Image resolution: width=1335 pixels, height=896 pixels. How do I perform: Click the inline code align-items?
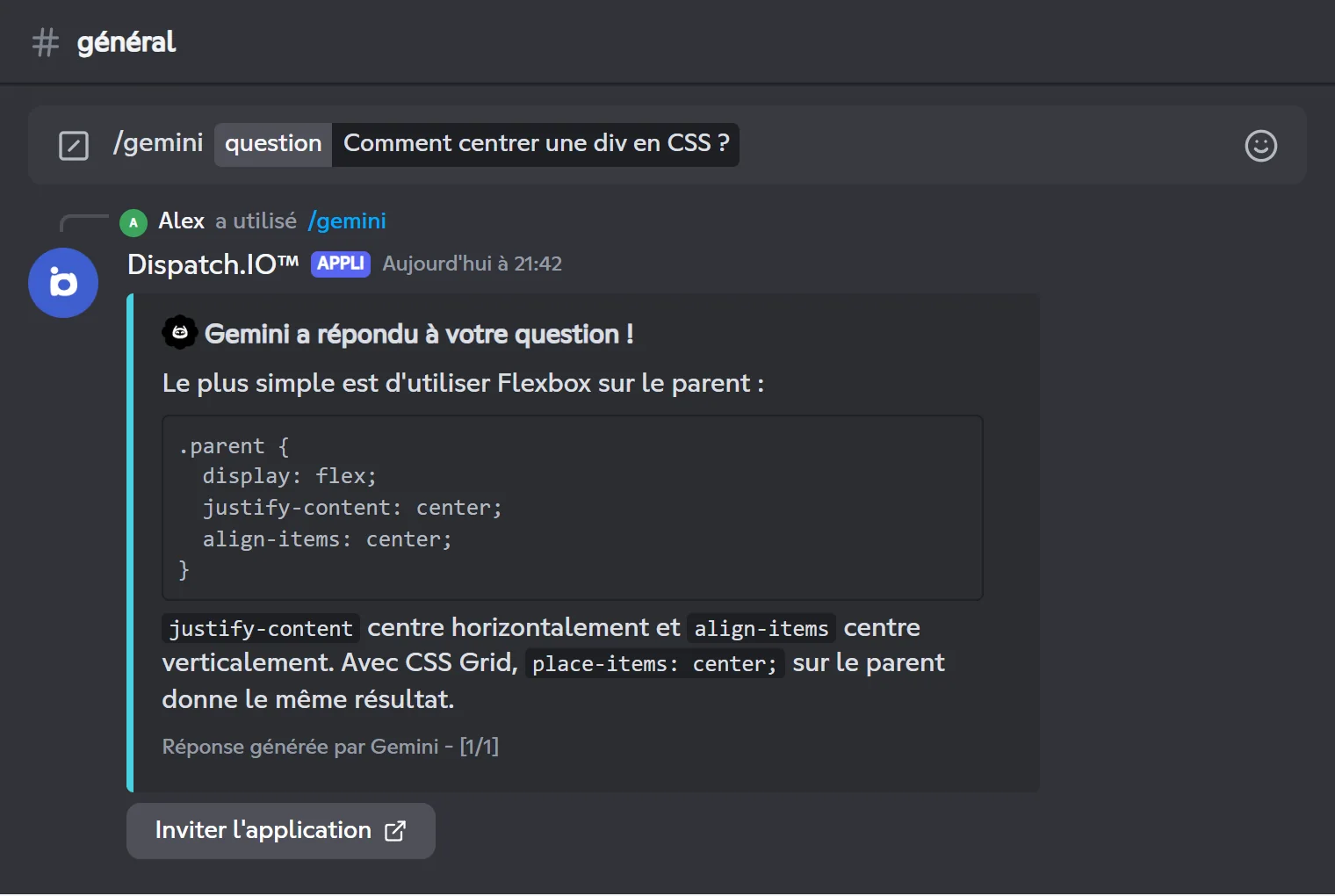click(761, 629)
